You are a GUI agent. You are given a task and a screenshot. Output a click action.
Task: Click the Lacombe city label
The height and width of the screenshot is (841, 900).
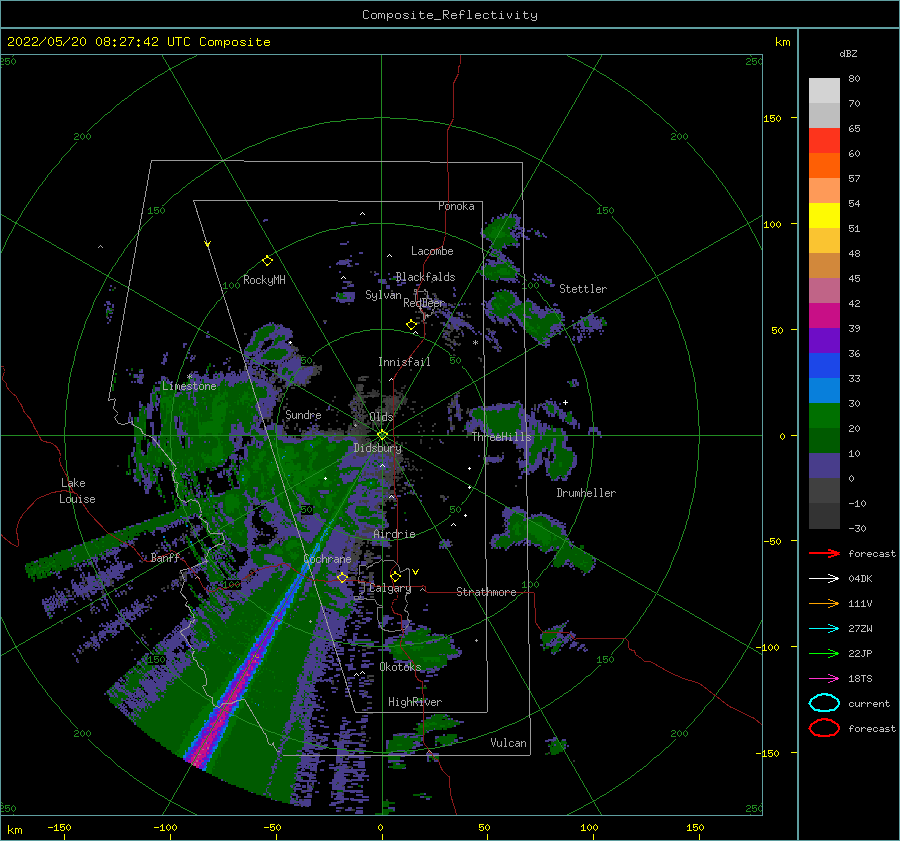point(432,251)
